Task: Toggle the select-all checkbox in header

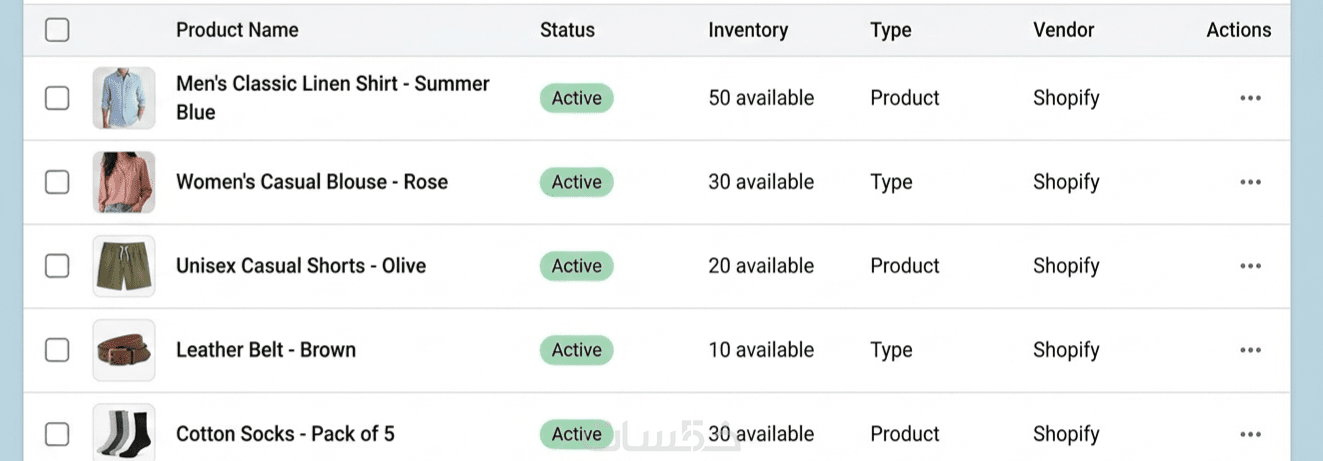Action: point(57,30)
